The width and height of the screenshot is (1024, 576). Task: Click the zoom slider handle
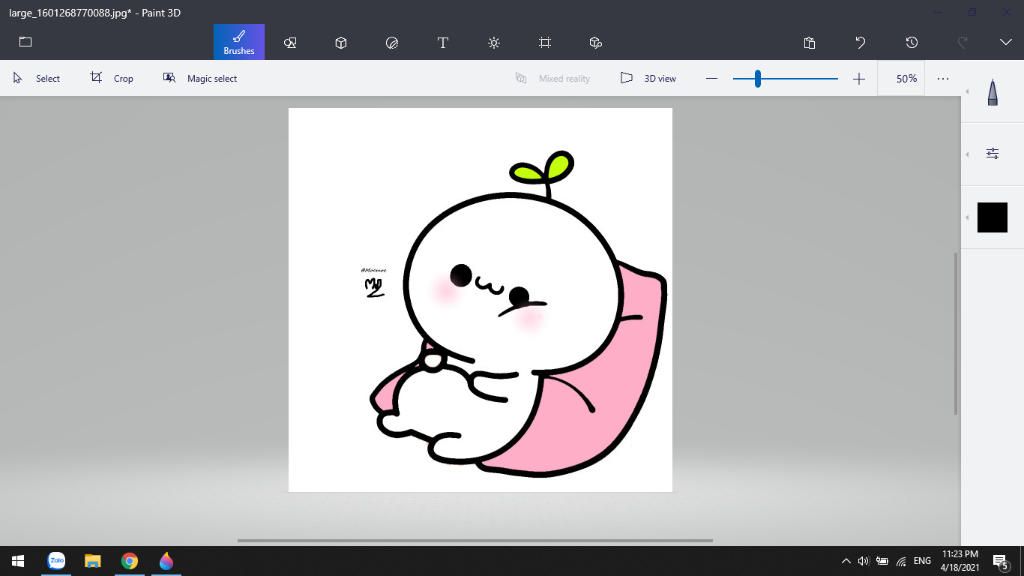(758, 79)
